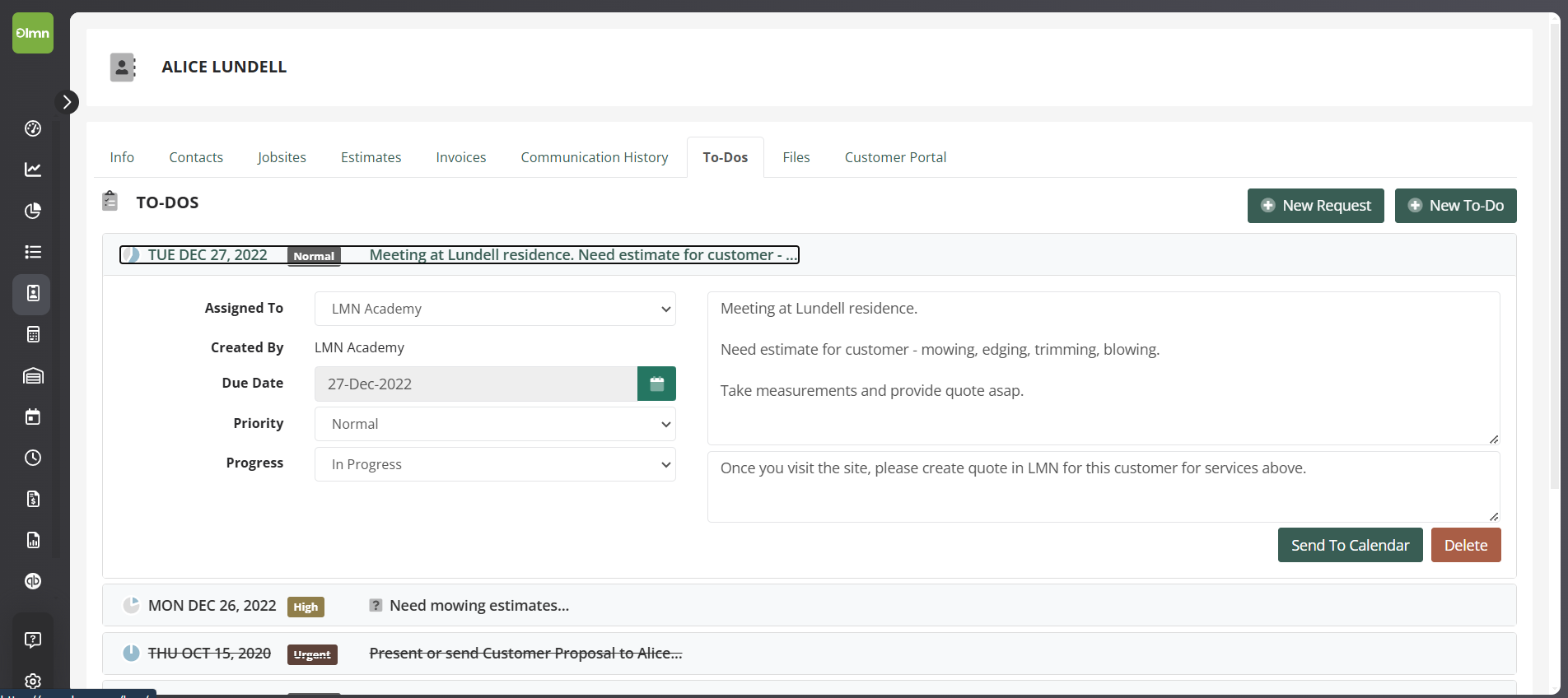Open the calculator icon in sidebar
The height and width of the screenshot is (698, 1568).
[x=33, y=334]
